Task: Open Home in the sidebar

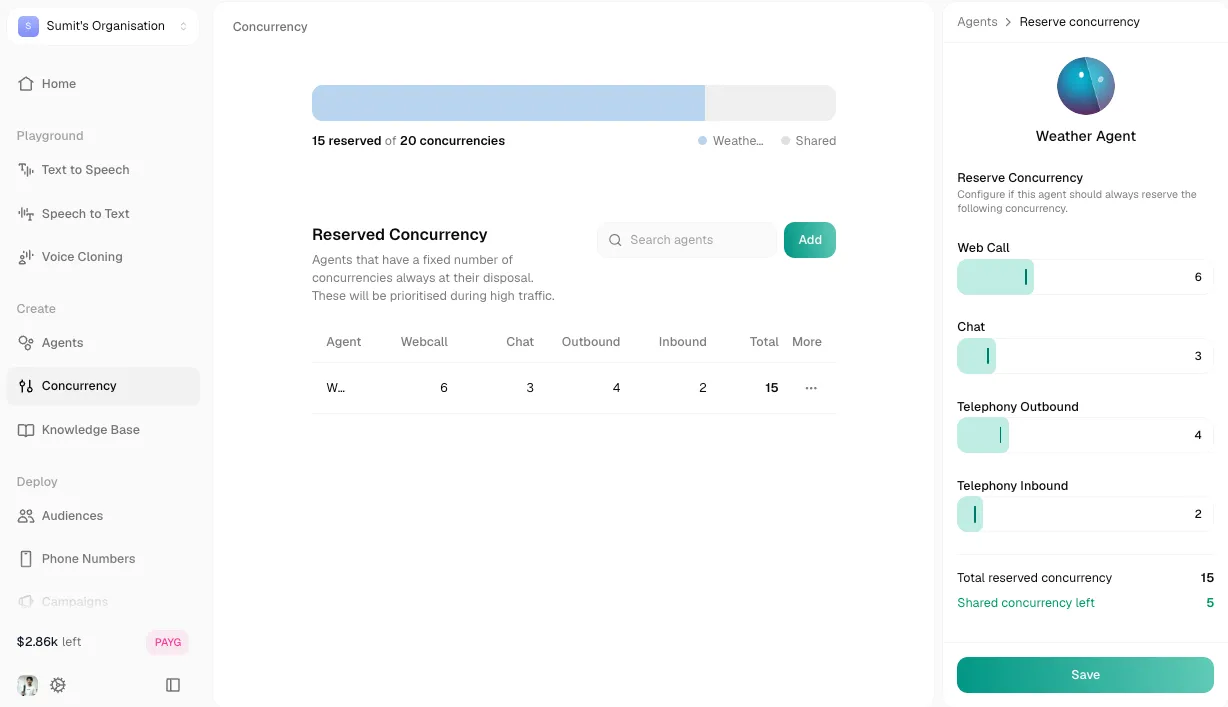Action: pos(103,84)
